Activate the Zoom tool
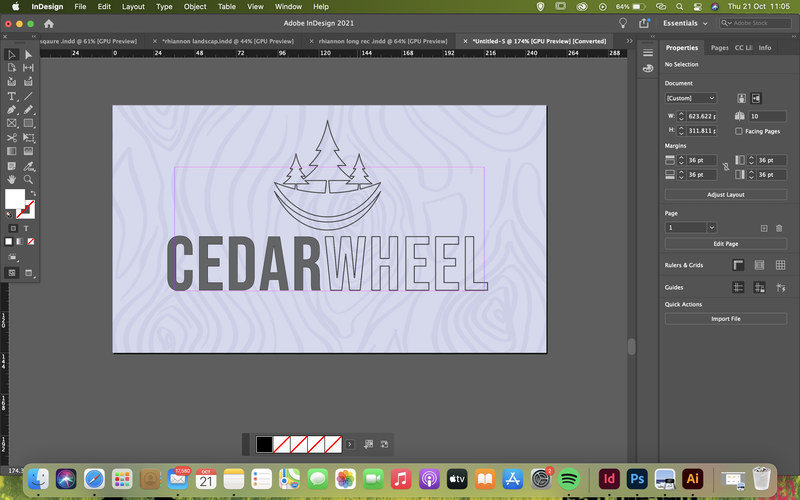 (29, 180)
